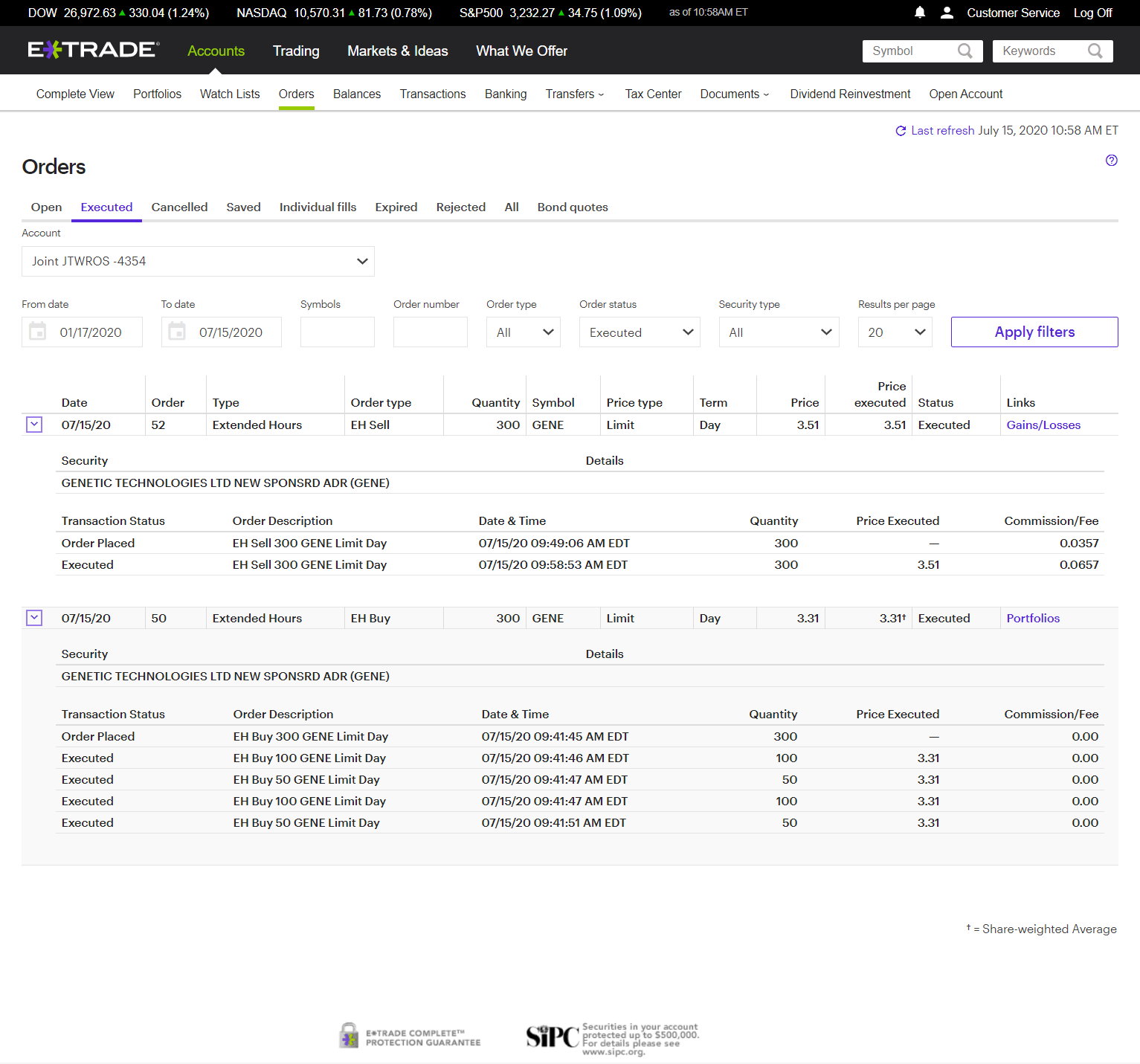Click the Symbols filter input field

point(337,332)
